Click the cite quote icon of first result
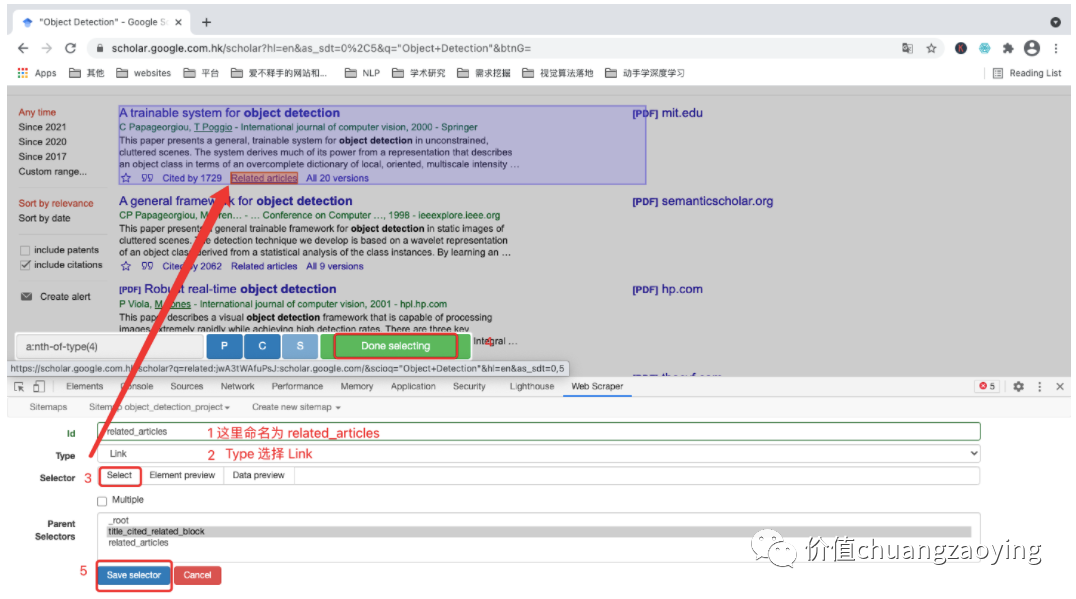Screen dimensions: 1076x599 [147, 178]
